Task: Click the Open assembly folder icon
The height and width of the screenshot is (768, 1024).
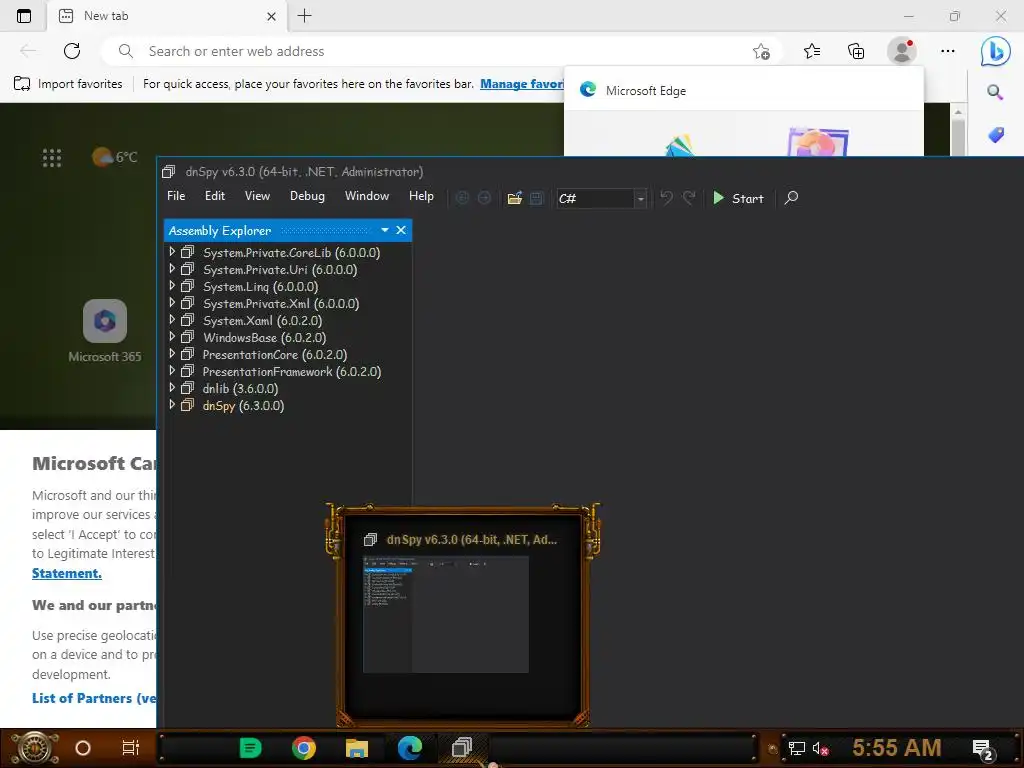Action: click(x=515, y=198)
